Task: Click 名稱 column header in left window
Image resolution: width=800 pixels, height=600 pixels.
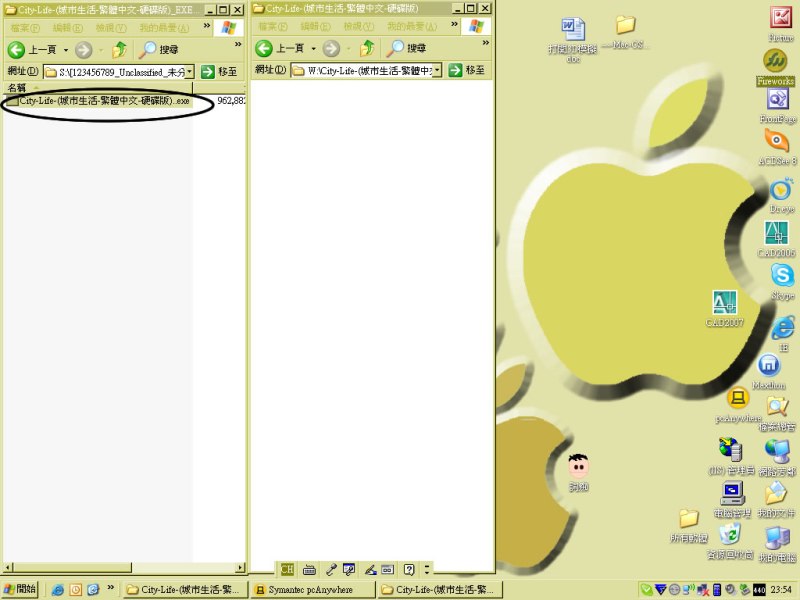Action: point(98,88)
